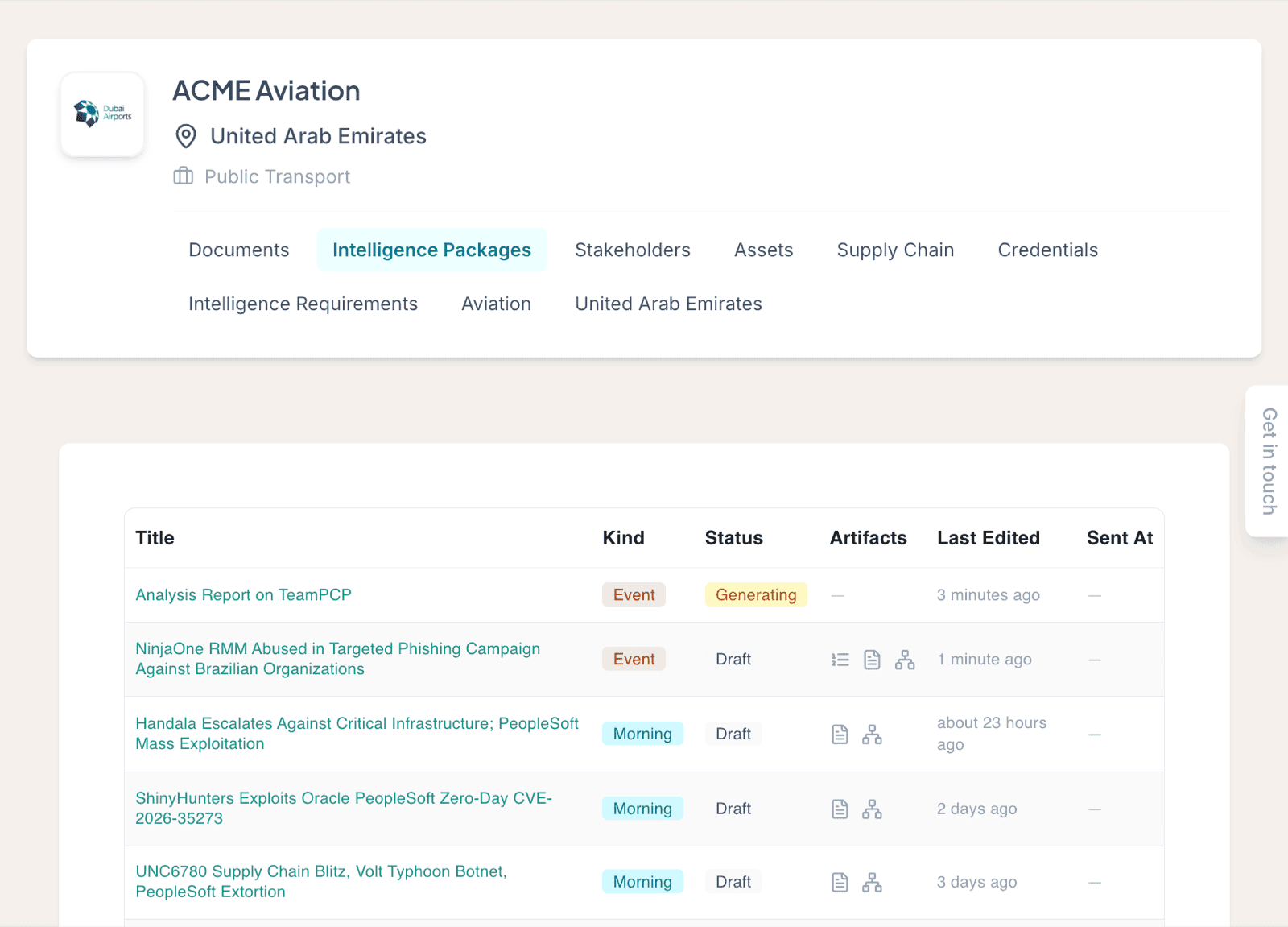Switch to the Credentials tab
Screen dimensions: 1288x927
pos(1048,250)
